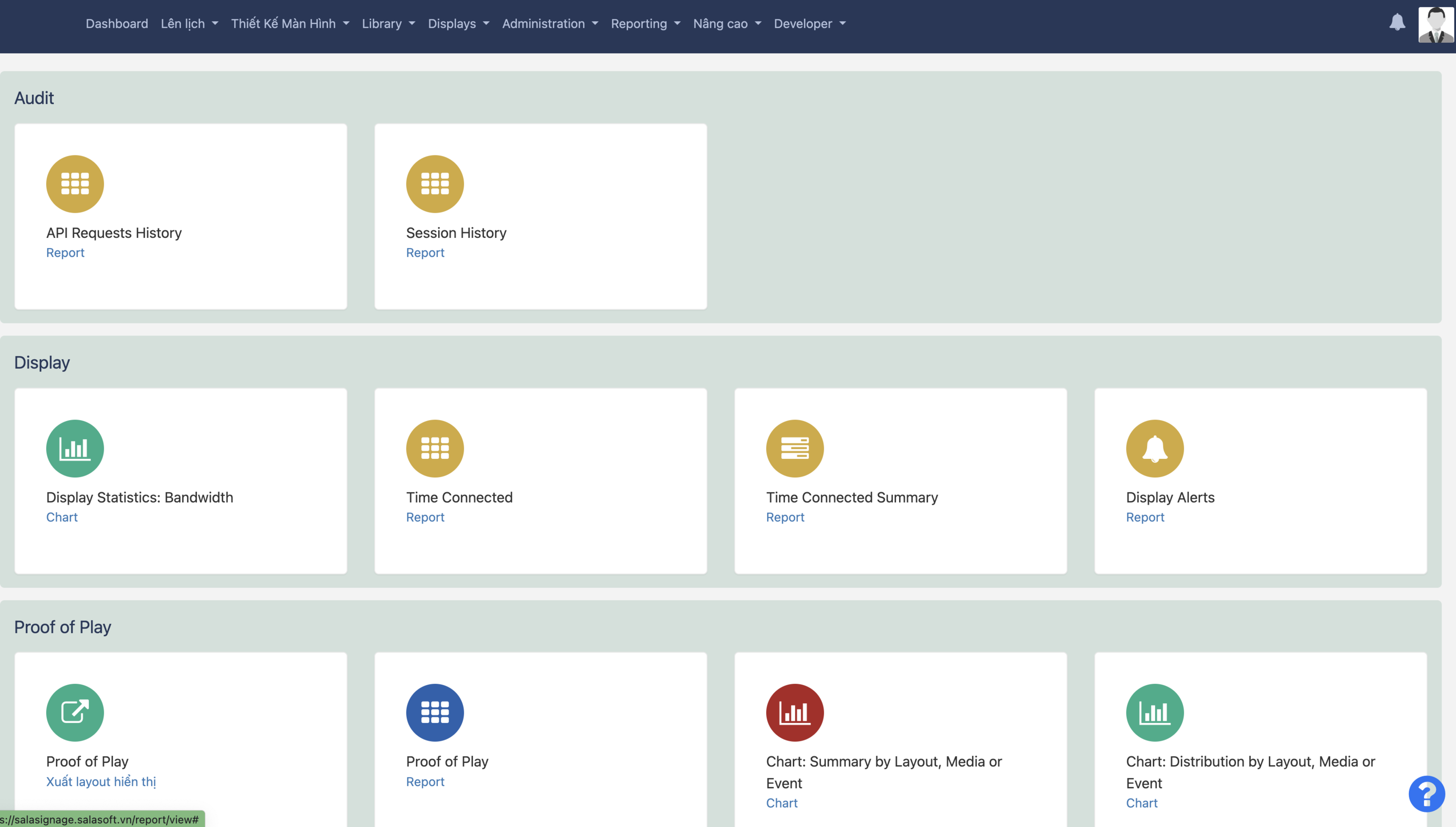Click the blue help question button
Viewport: 1456px width, 827px height.
(x=1426, y=793)
